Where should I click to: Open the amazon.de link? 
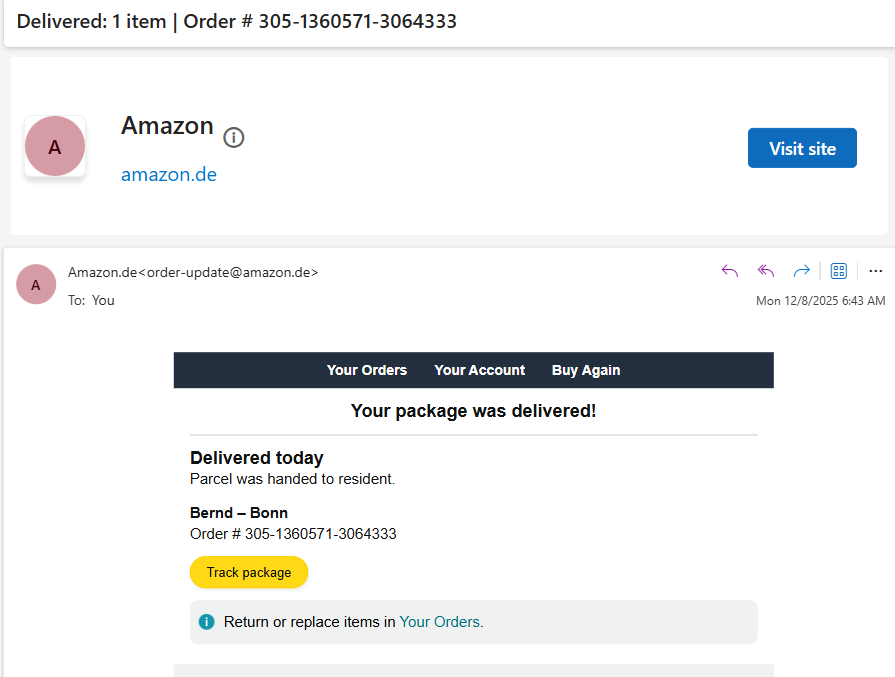[x=169, y=175]
